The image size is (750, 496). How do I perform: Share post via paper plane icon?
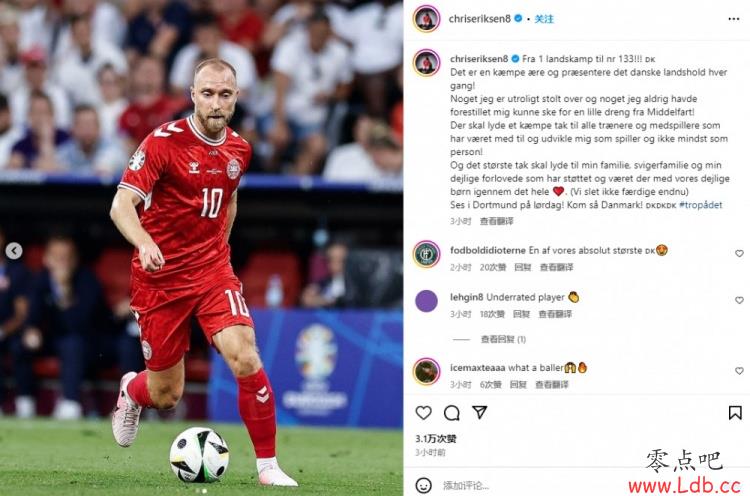click(480, 412)
